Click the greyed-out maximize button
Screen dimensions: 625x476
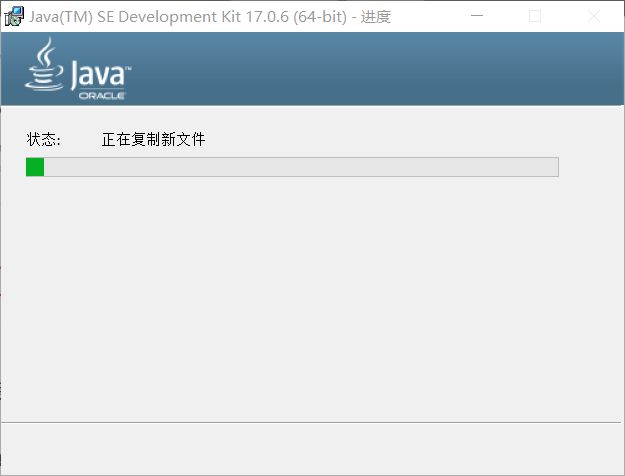pos(535,16)
